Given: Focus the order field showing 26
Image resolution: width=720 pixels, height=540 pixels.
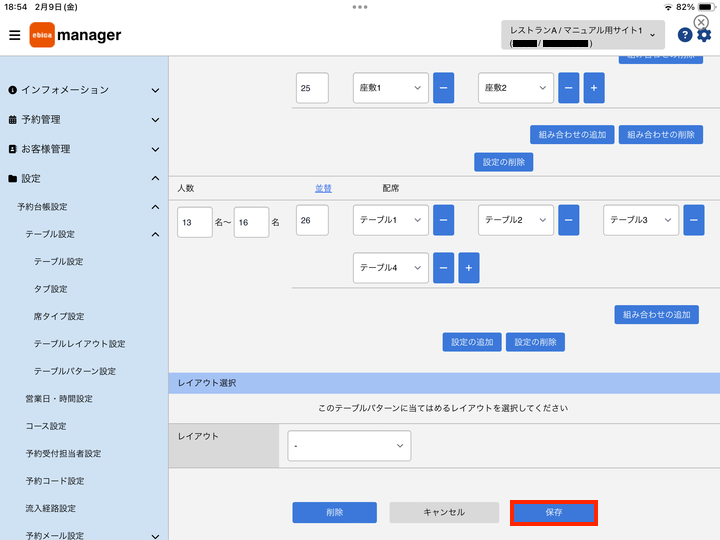Looking at the screenshot, I should (x=312, y=220).
